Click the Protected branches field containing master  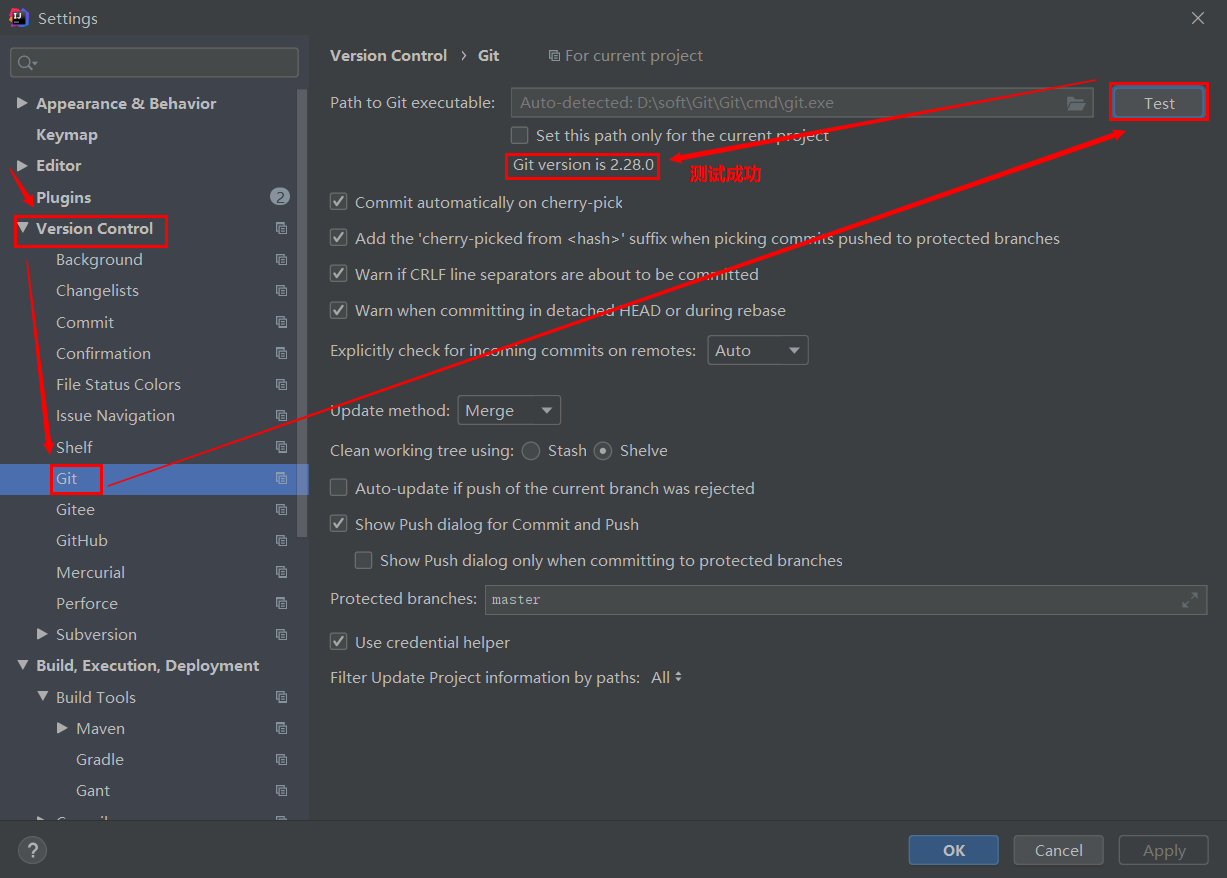point(846,600)
